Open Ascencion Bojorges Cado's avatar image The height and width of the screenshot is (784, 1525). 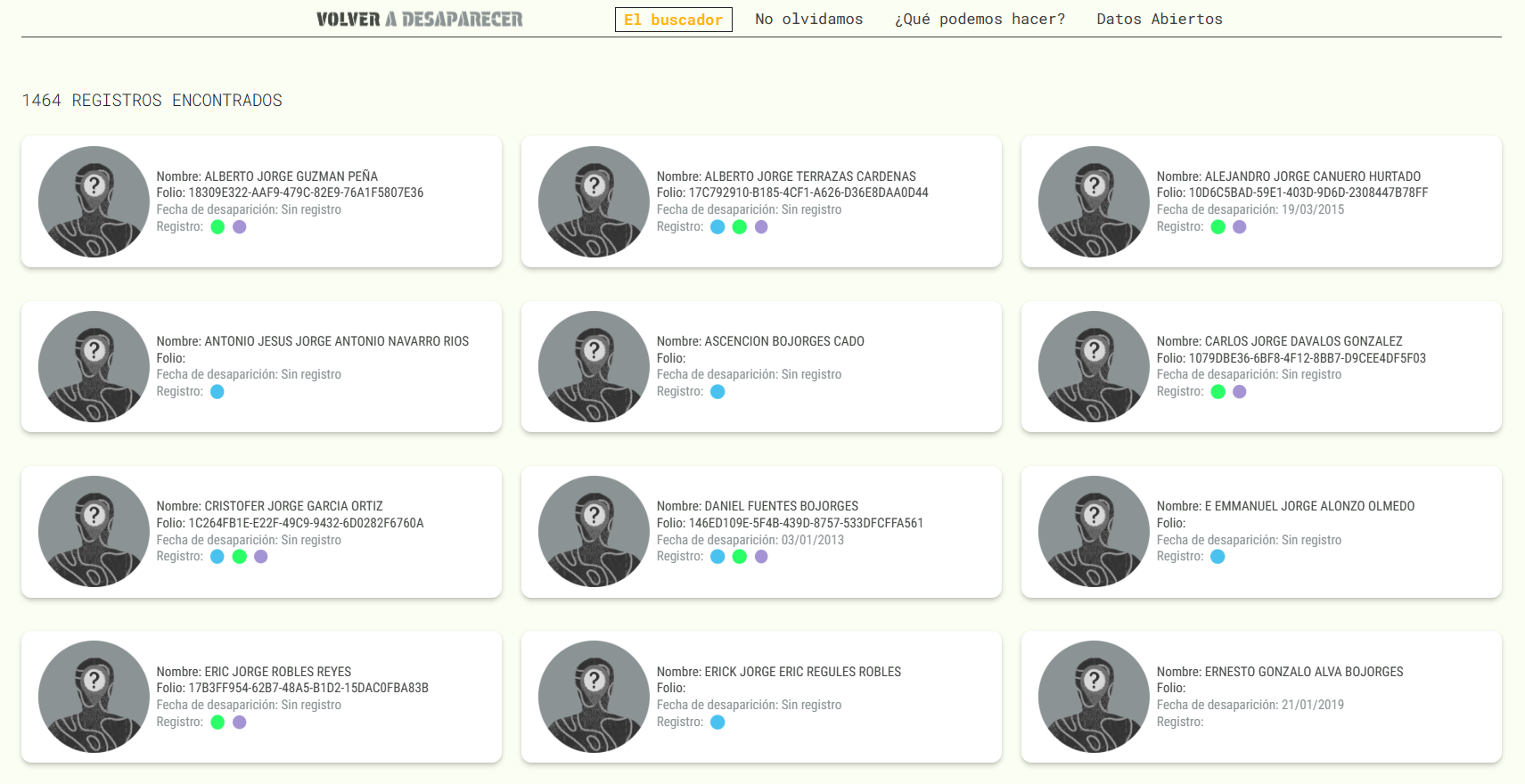[x=594, y=367]
